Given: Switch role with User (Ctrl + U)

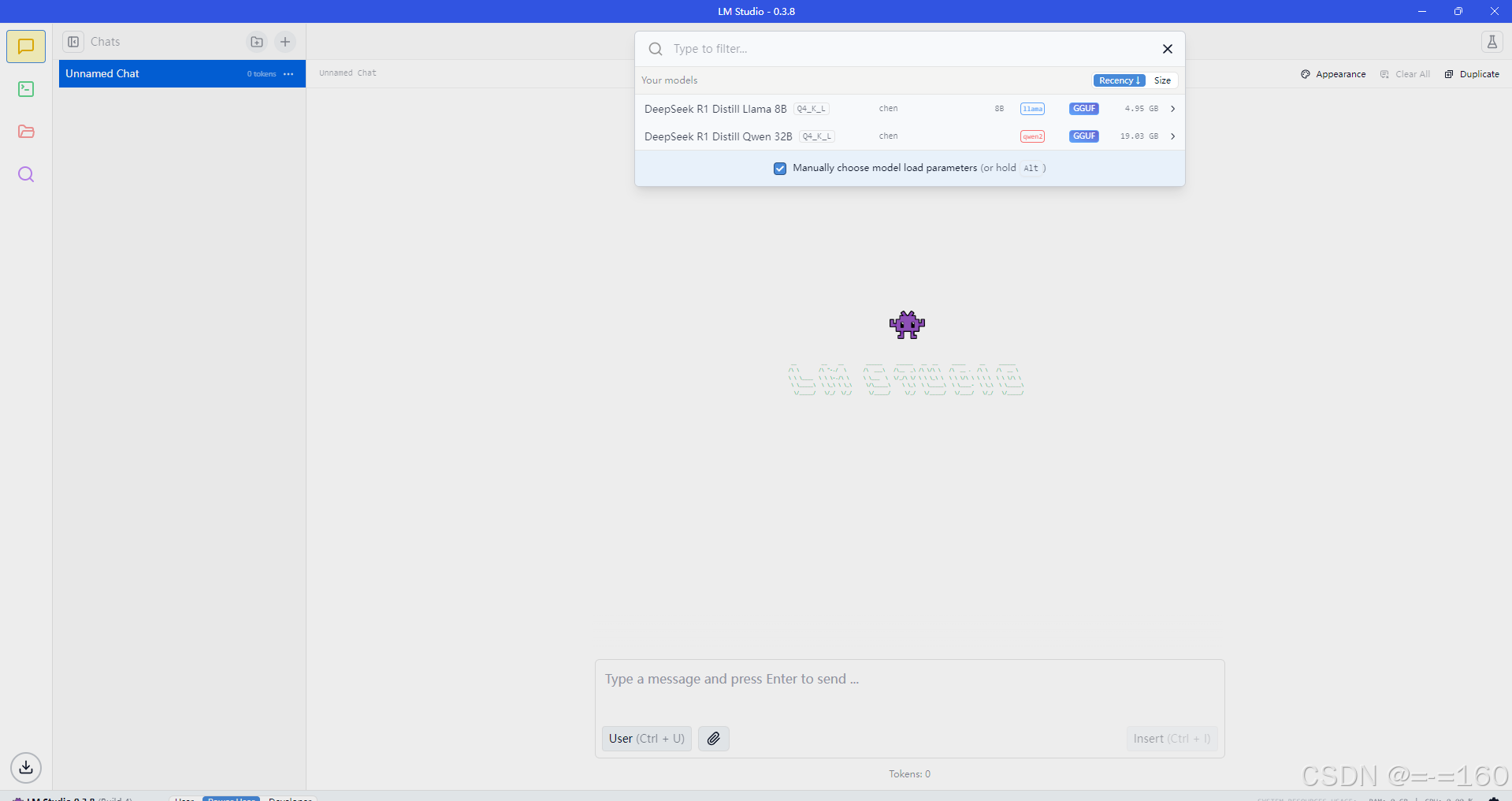Looking at the screenshot, I should tap(647, 739).
